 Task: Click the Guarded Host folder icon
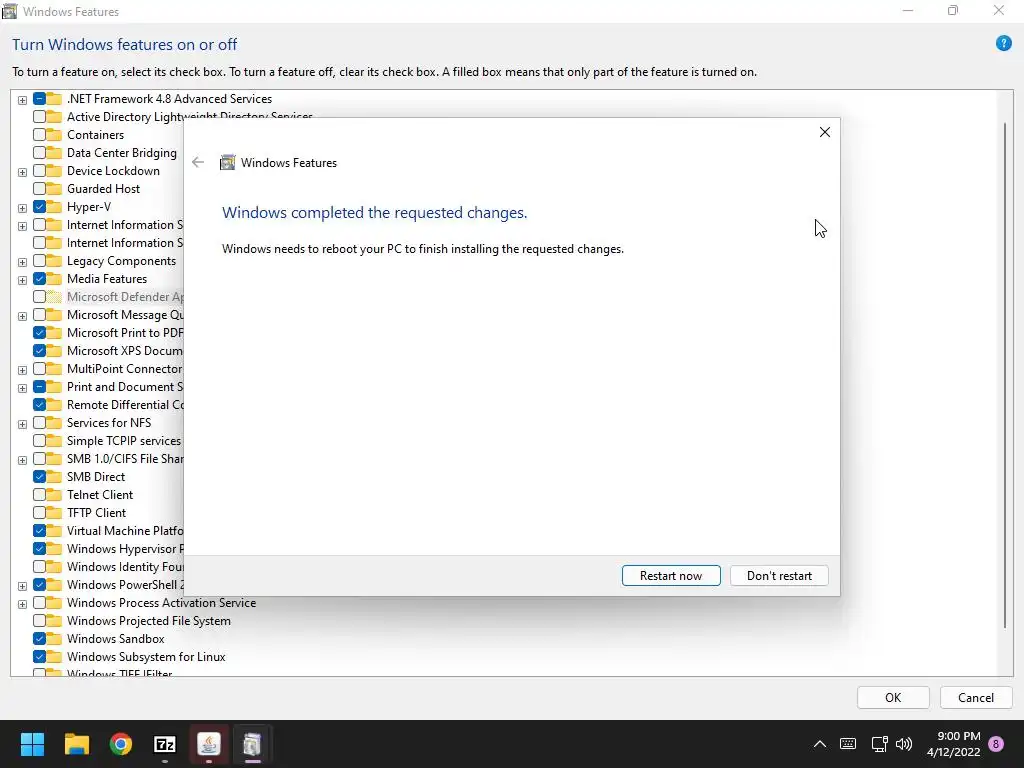pos(54,189)
